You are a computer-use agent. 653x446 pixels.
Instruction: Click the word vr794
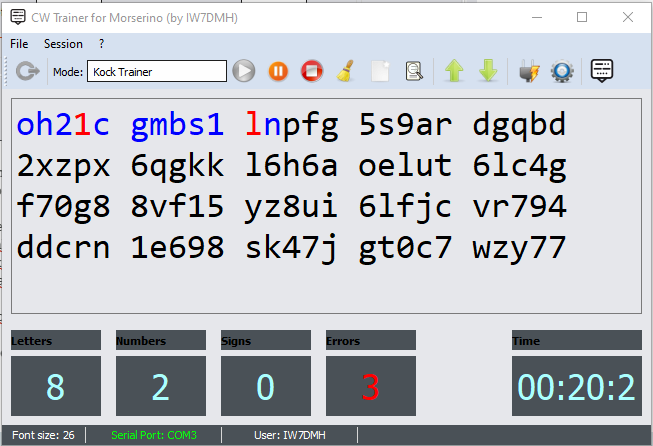click(x=519, y=206)
